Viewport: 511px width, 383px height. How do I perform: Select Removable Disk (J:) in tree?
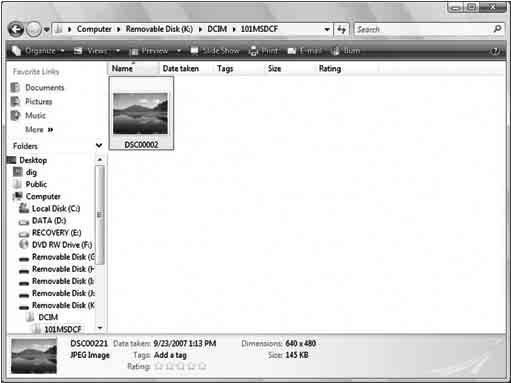[63, 293]
